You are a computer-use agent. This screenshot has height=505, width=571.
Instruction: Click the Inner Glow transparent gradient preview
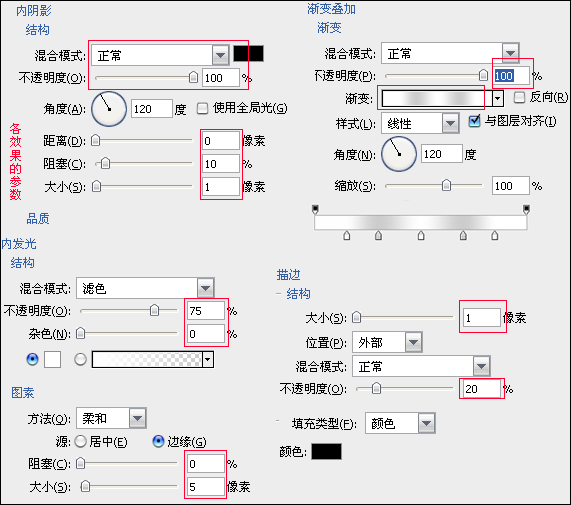click(147, 359)
